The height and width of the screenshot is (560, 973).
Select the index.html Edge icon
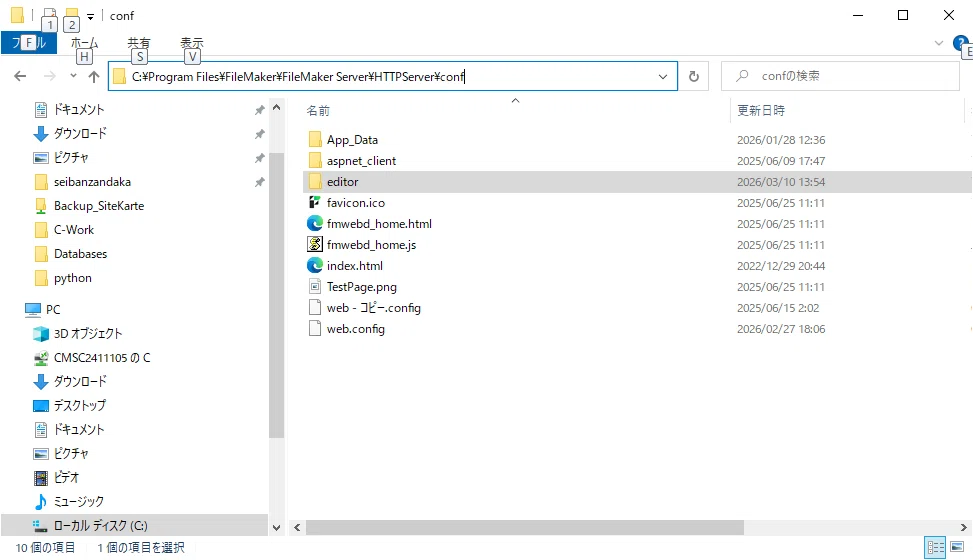point(315,266)
